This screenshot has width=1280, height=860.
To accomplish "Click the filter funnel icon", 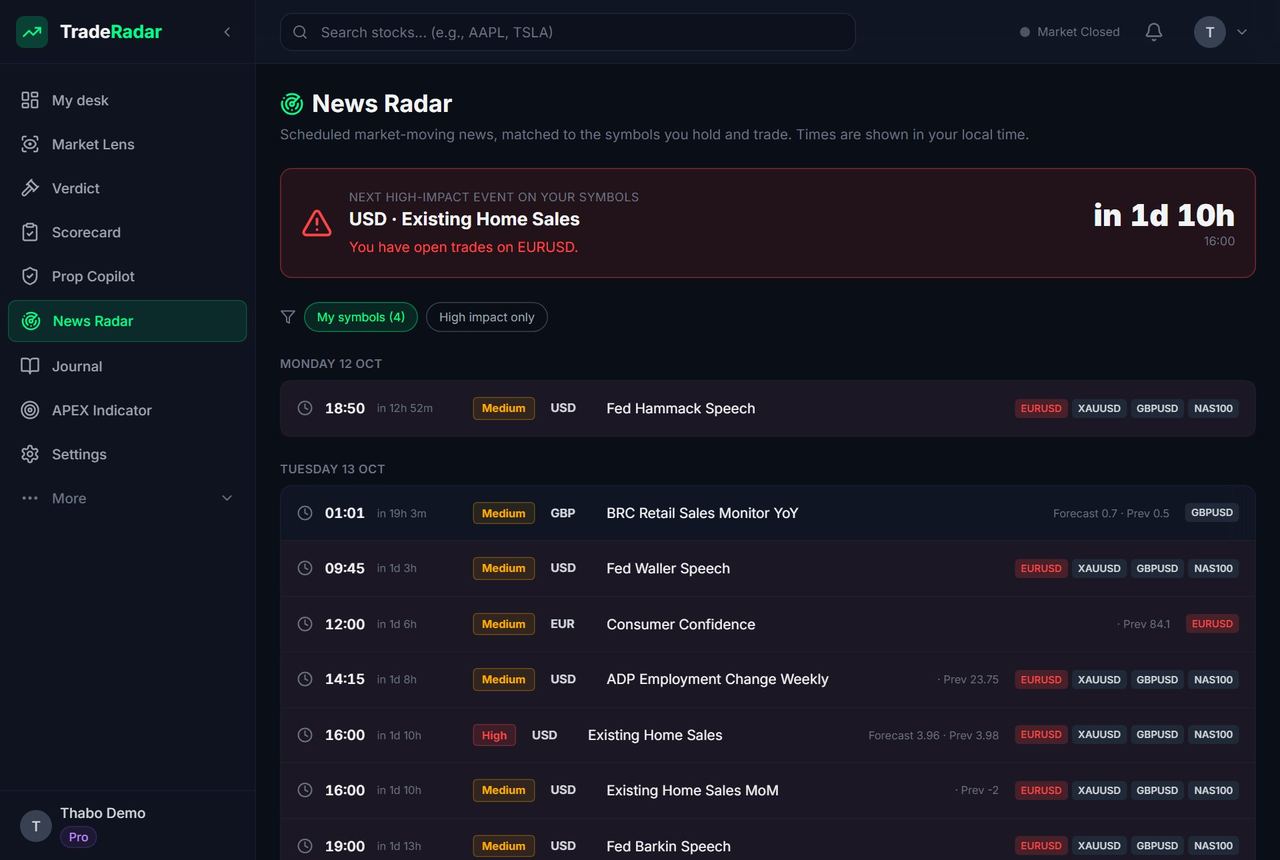I will click(288, 317).
